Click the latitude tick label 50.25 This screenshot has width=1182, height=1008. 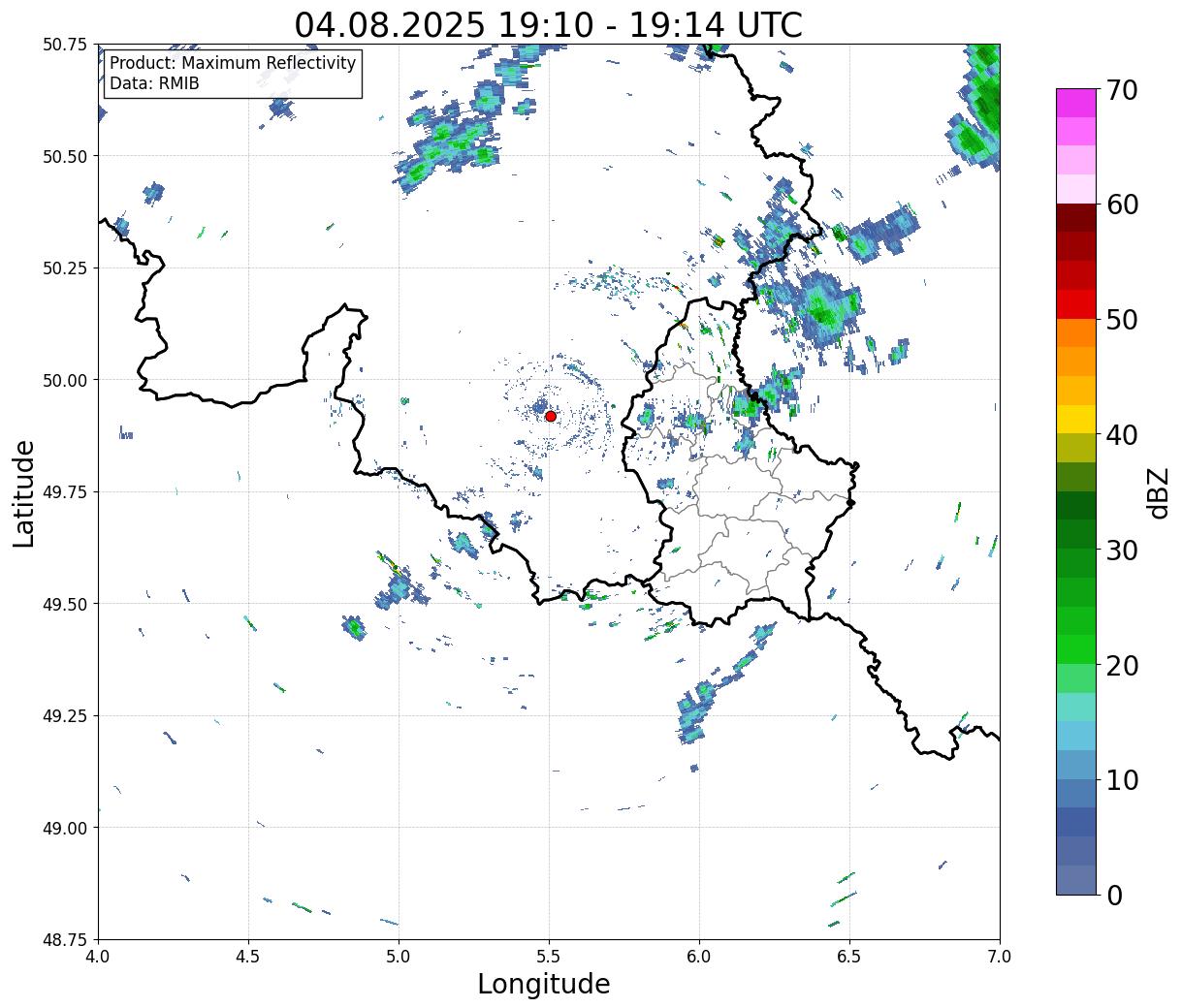coord(65,268)
